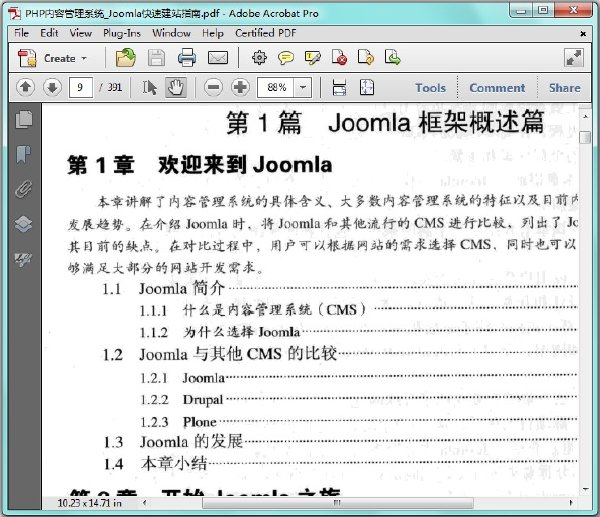
Task: Click the Zoom Out minus button
Action: point(214,87)
